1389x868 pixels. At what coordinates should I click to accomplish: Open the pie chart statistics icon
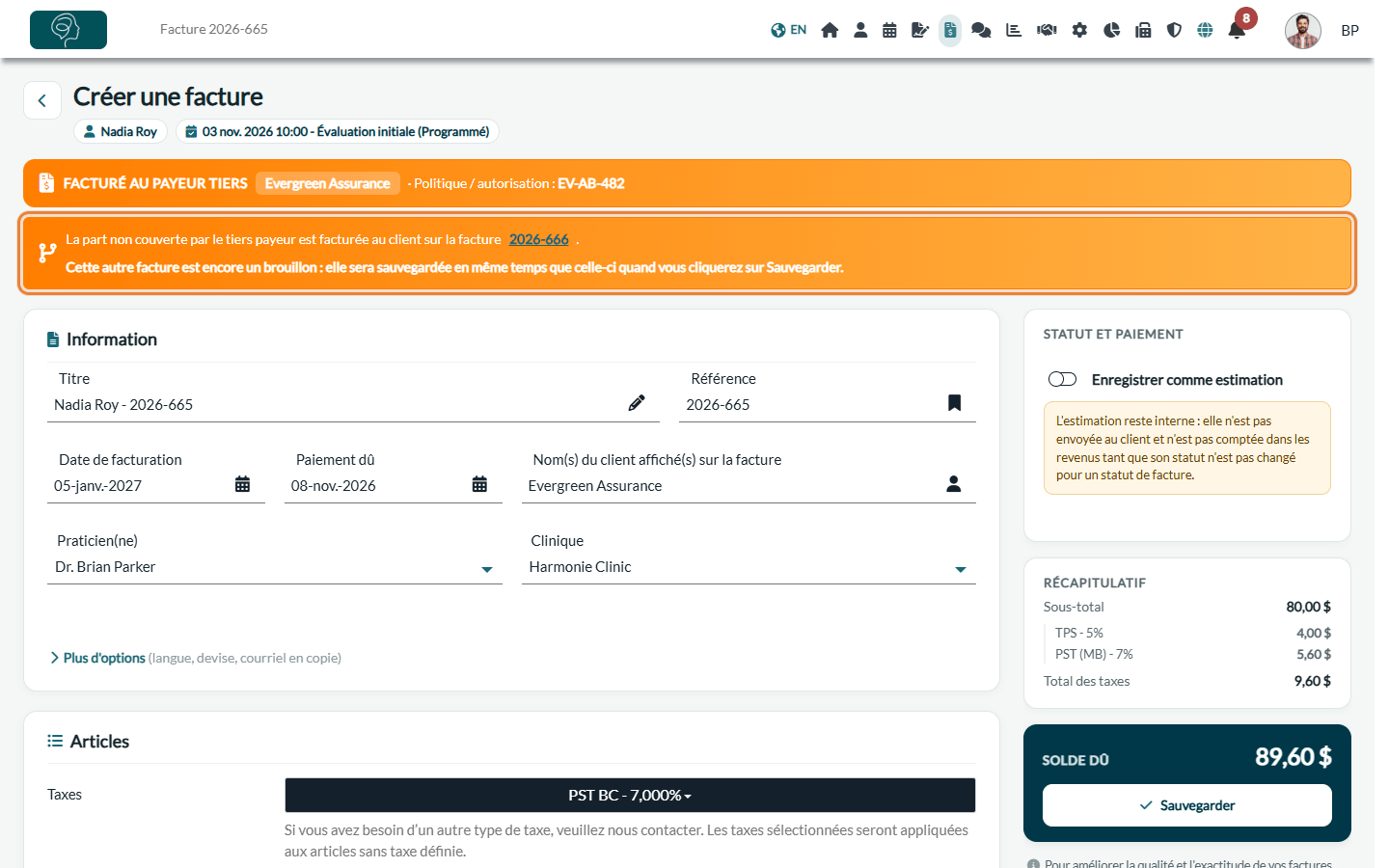pos(1111,30)
